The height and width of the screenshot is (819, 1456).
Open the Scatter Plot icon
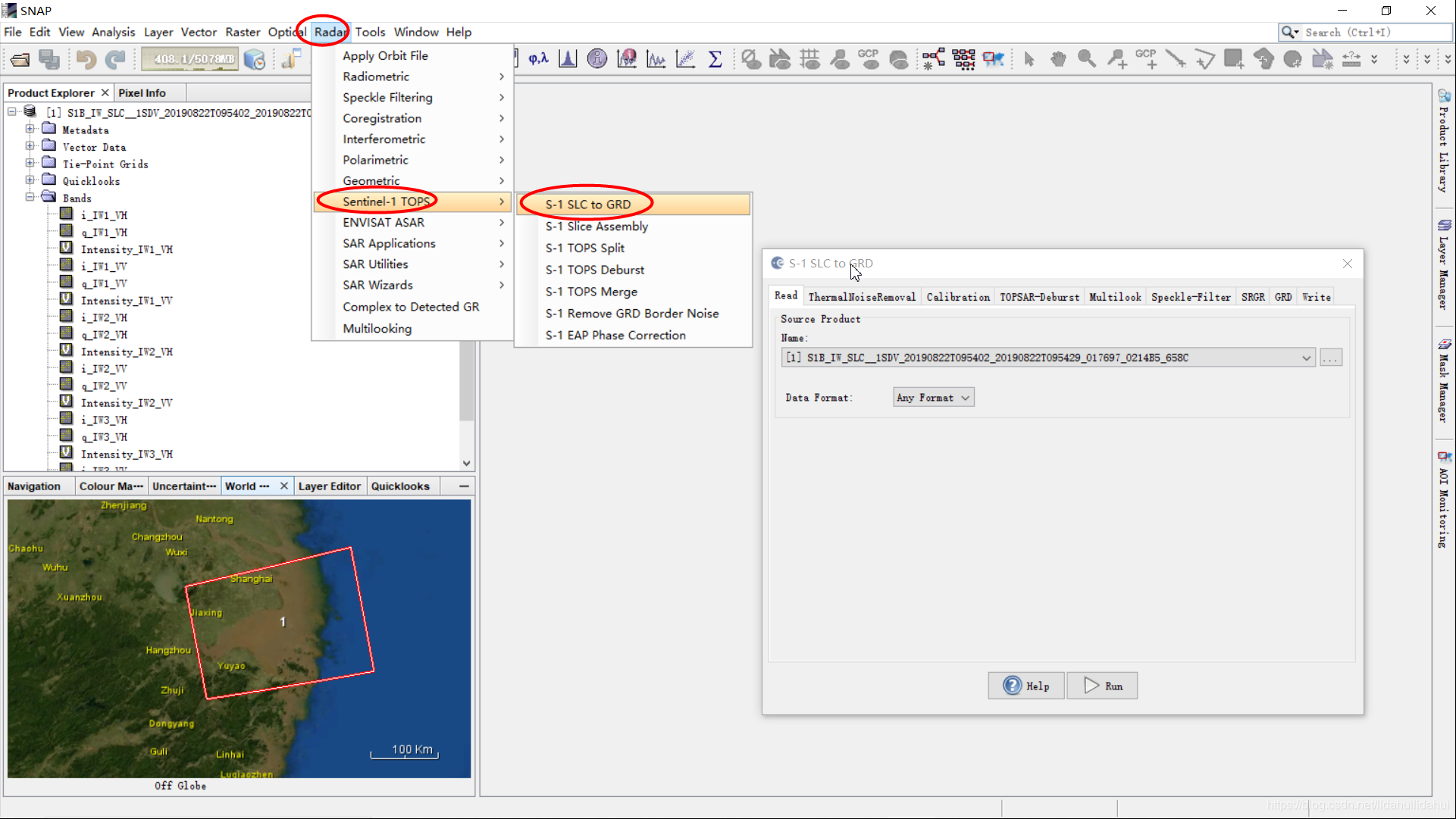pyautogui.click(x=685, y=59)
